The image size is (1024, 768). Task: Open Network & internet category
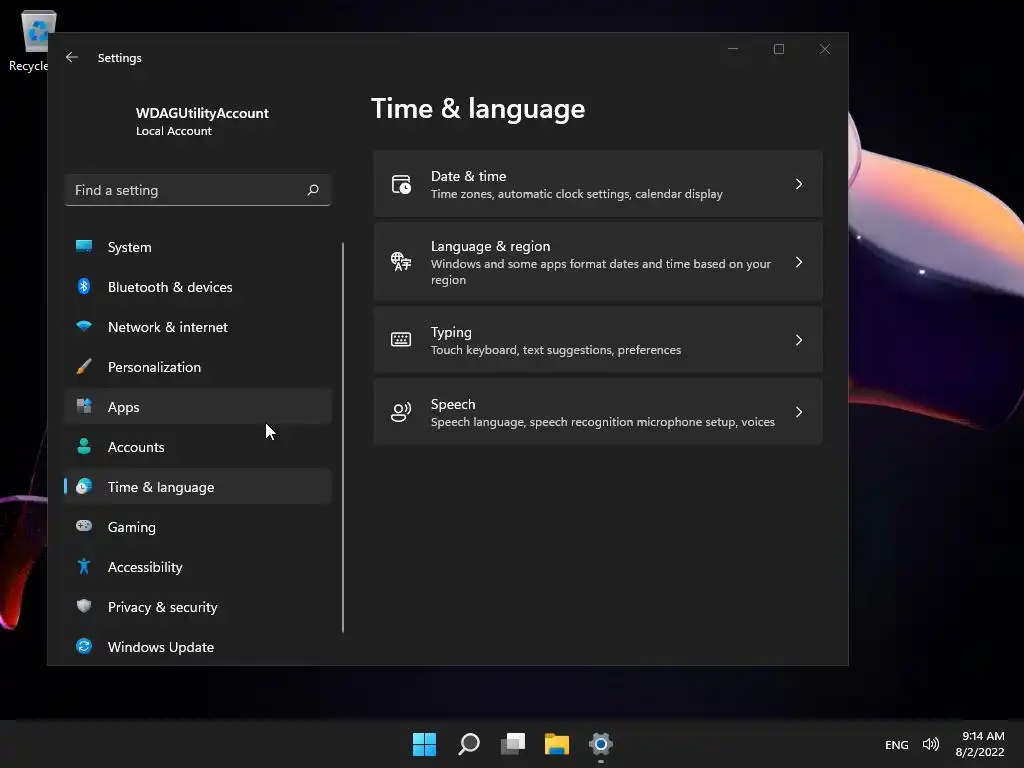coord(198,327)
